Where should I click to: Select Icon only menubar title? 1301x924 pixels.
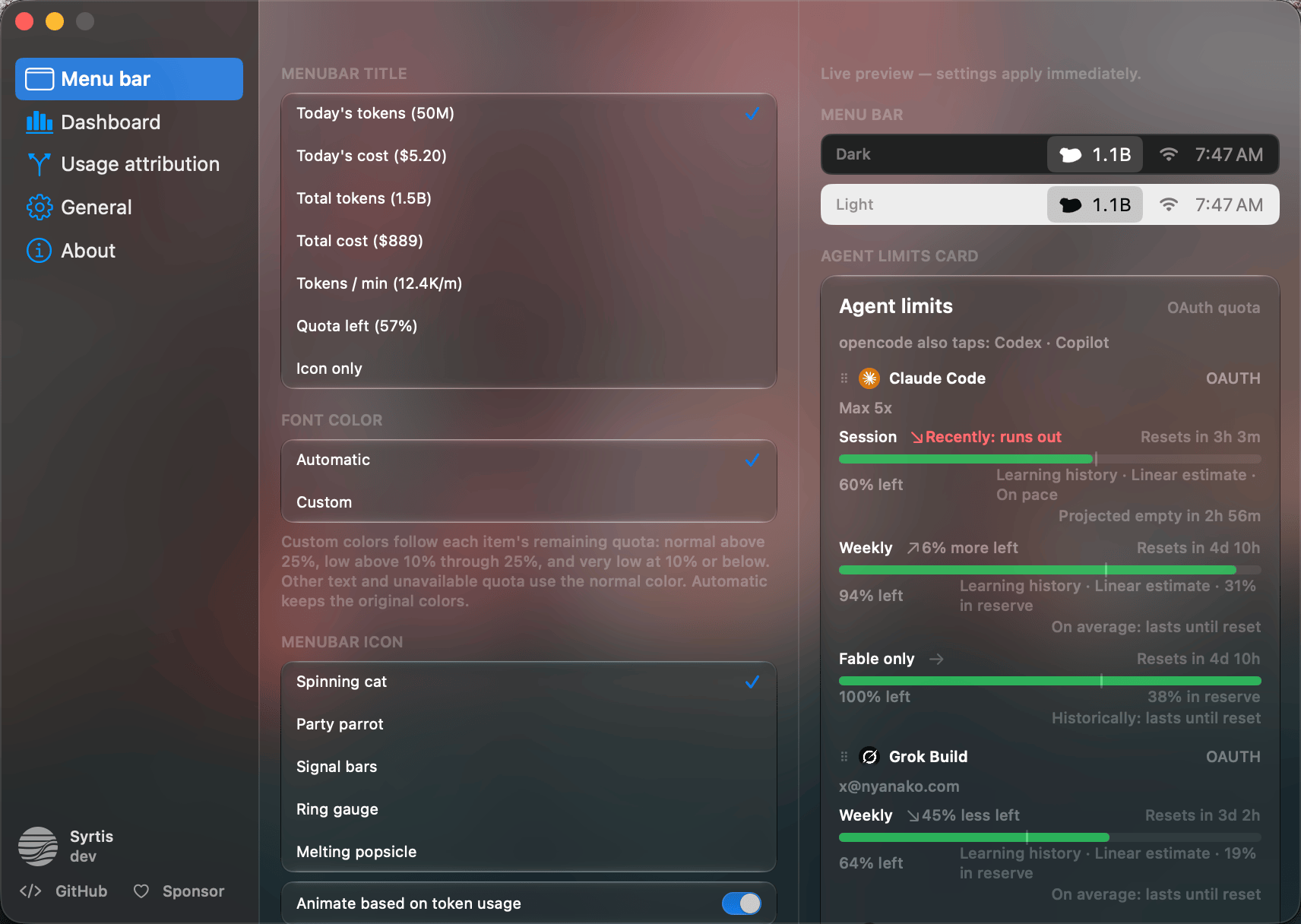coord(529,369)
